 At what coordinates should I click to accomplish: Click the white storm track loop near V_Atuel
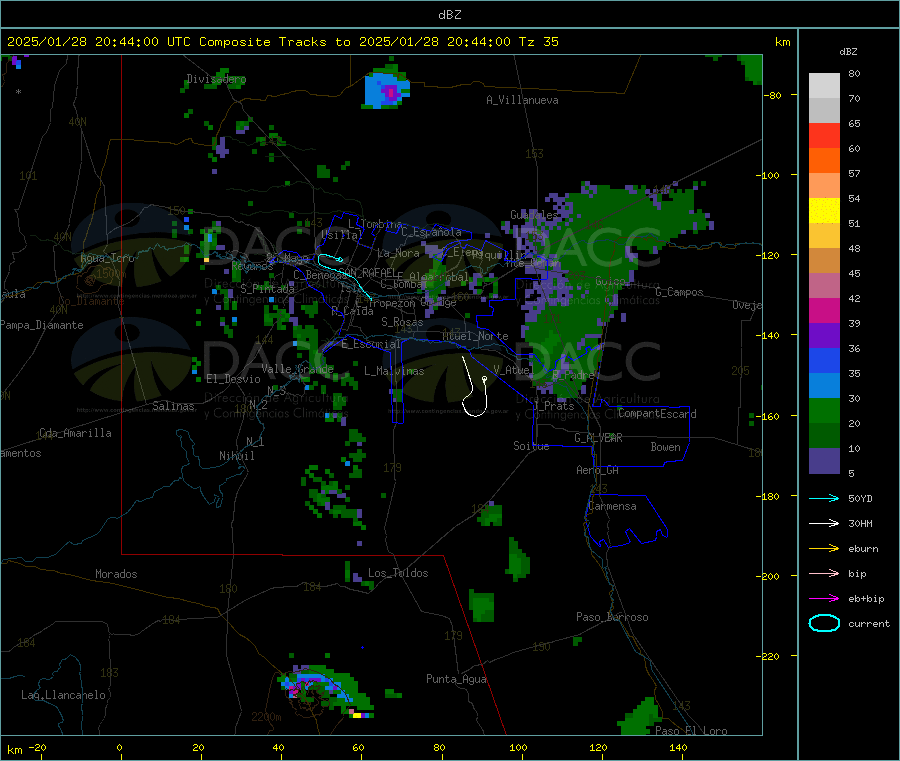click(x=475, y=386)
